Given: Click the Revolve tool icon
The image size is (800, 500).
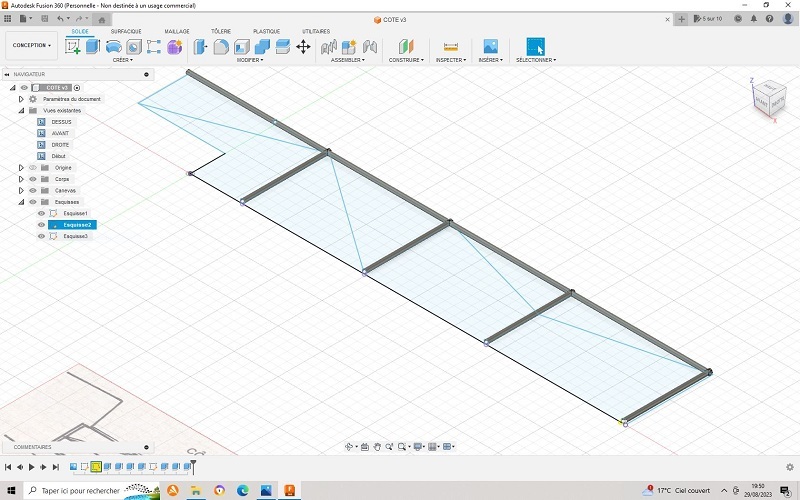Looking at the screenshot, I should [114, 46].
